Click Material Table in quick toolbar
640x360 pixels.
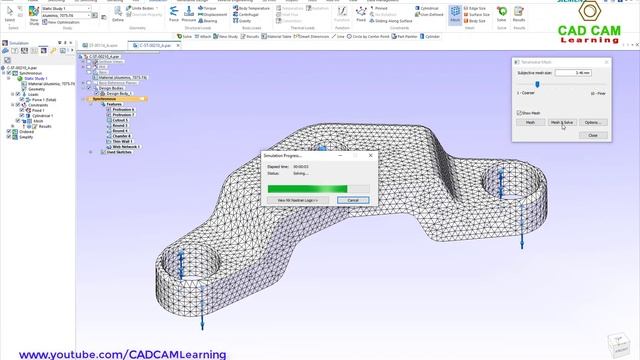(x=276, y=36)
